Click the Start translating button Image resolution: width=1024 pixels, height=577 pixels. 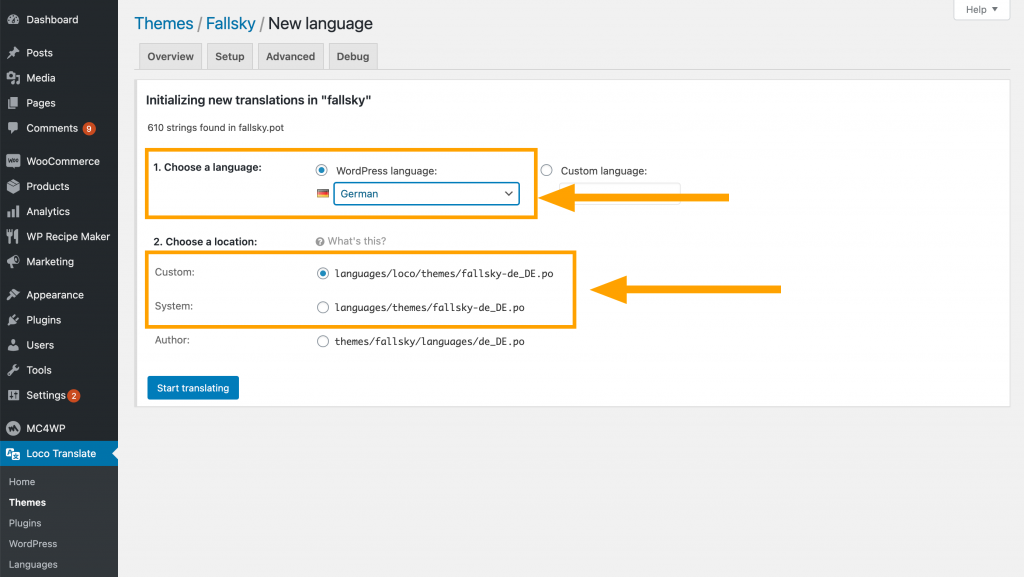[193, 388]
